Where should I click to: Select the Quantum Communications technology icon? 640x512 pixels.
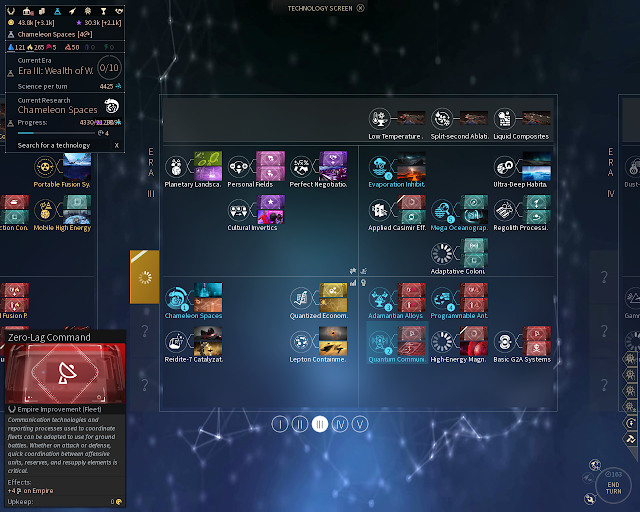coord(380,342)
